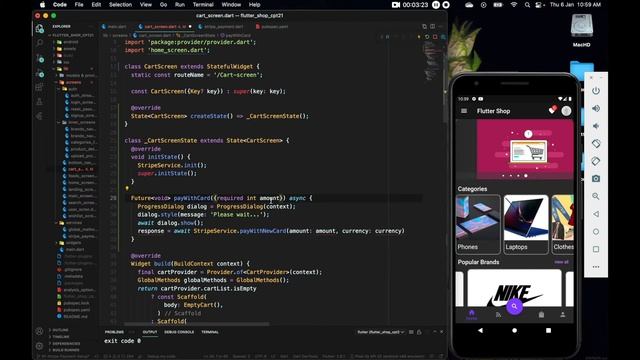Open the Phones category card
The width and height of the screenshot is (640, 360).
pos(478,224)
